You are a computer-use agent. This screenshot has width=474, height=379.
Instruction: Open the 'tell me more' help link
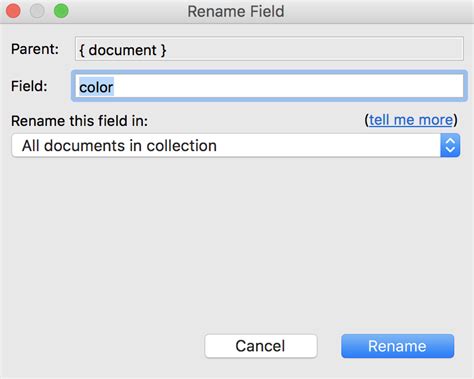click(411, 120)
